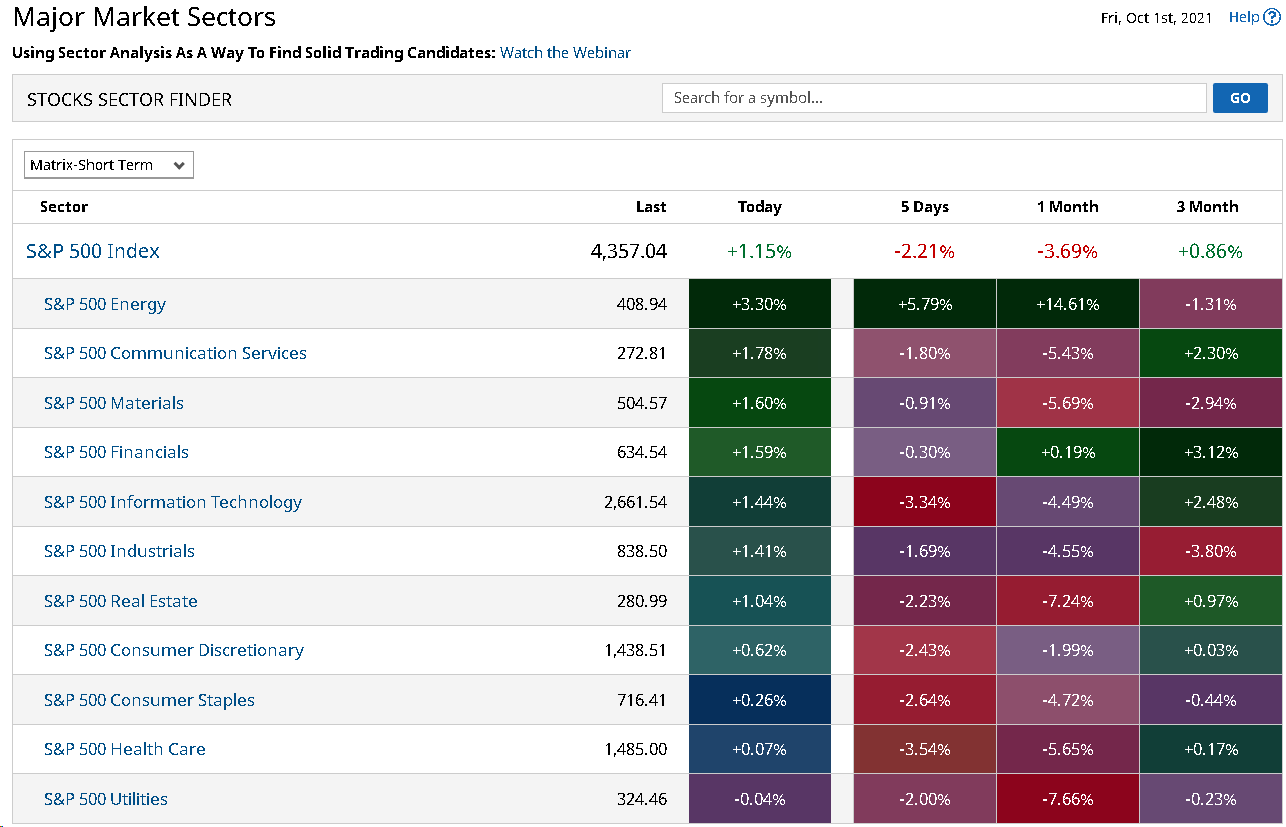Screen dimensions: 1286x827
Task: Open S&P 500 Communication Services sector
Action: coord(175,353)
